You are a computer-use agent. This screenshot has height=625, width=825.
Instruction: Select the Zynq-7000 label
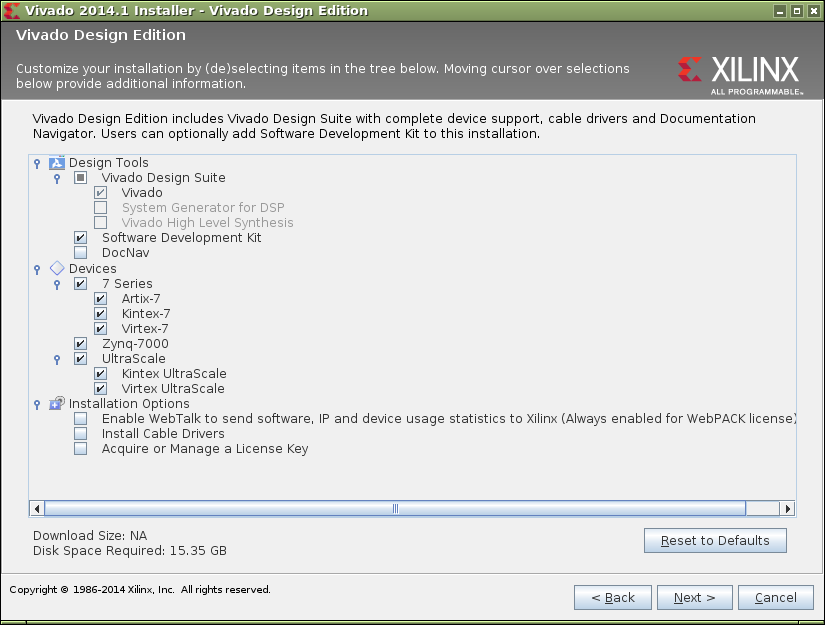coord(135,344)
